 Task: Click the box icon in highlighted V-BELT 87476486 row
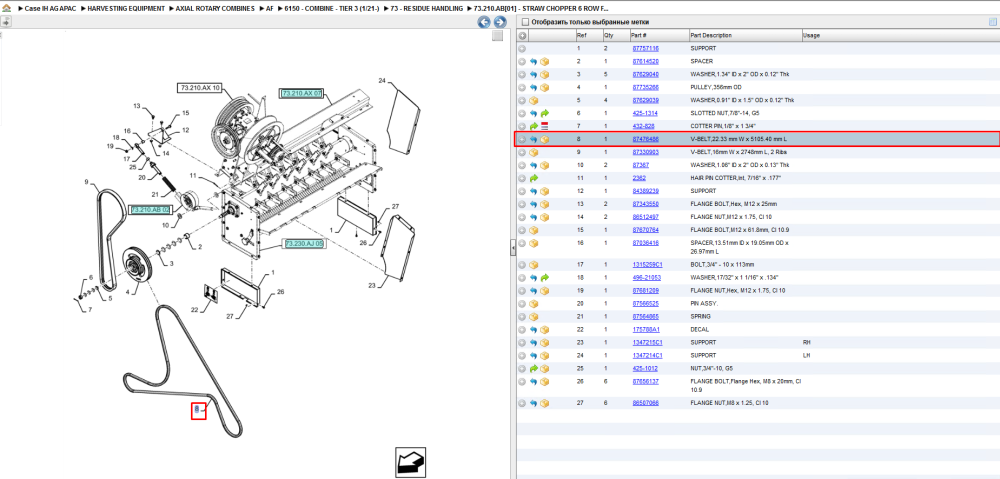point(545,139)
